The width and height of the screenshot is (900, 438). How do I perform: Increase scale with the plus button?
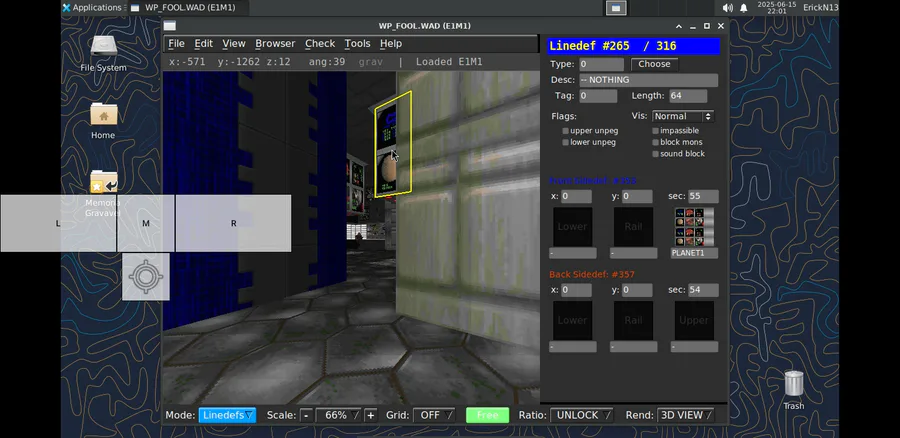point(370,415)
